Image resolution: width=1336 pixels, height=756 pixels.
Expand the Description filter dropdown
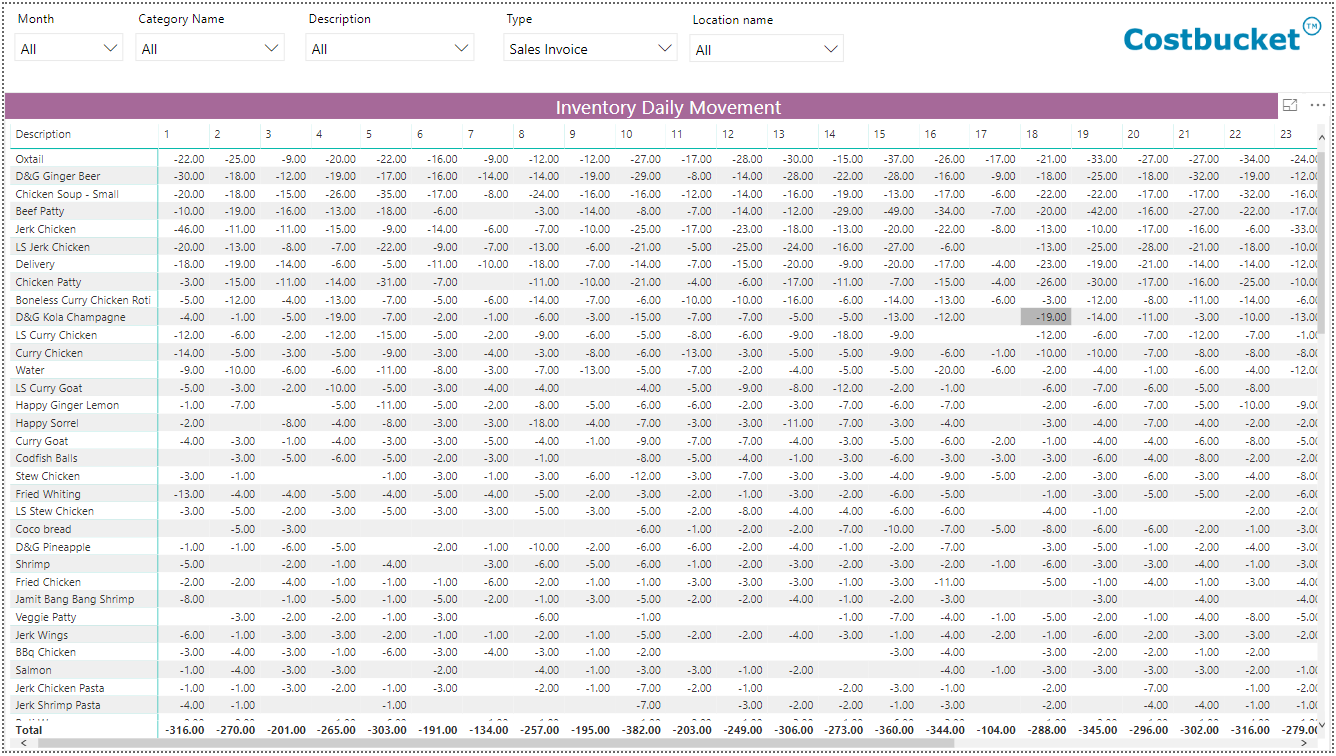[x=389, y=49]
